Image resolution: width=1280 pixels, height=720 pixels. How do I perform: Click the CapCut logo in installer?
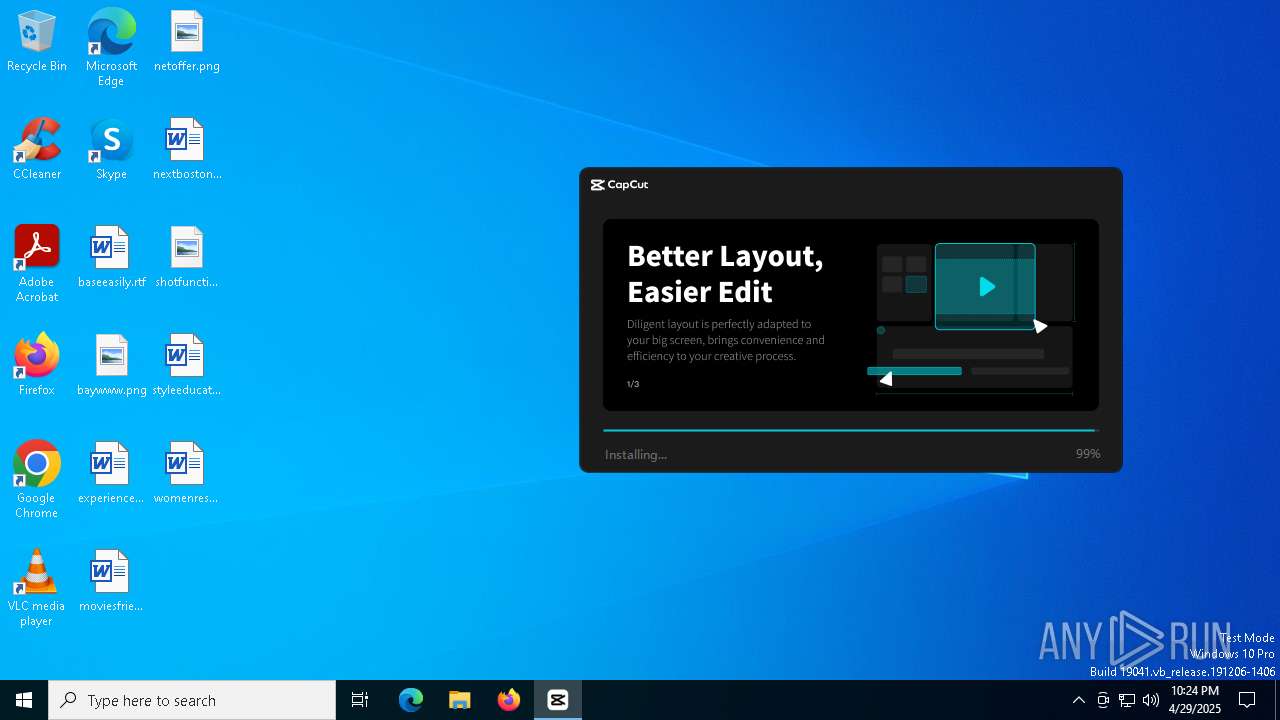(619, 185)
